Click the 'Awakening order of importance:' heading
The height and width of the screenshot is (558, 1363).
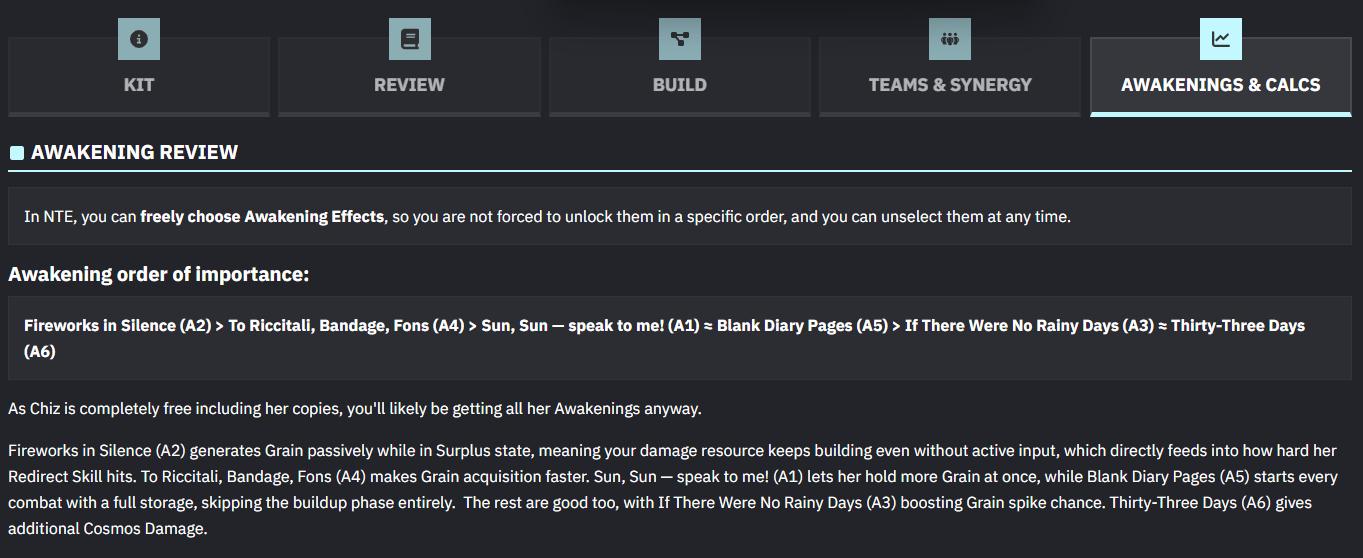click(159, 274)
